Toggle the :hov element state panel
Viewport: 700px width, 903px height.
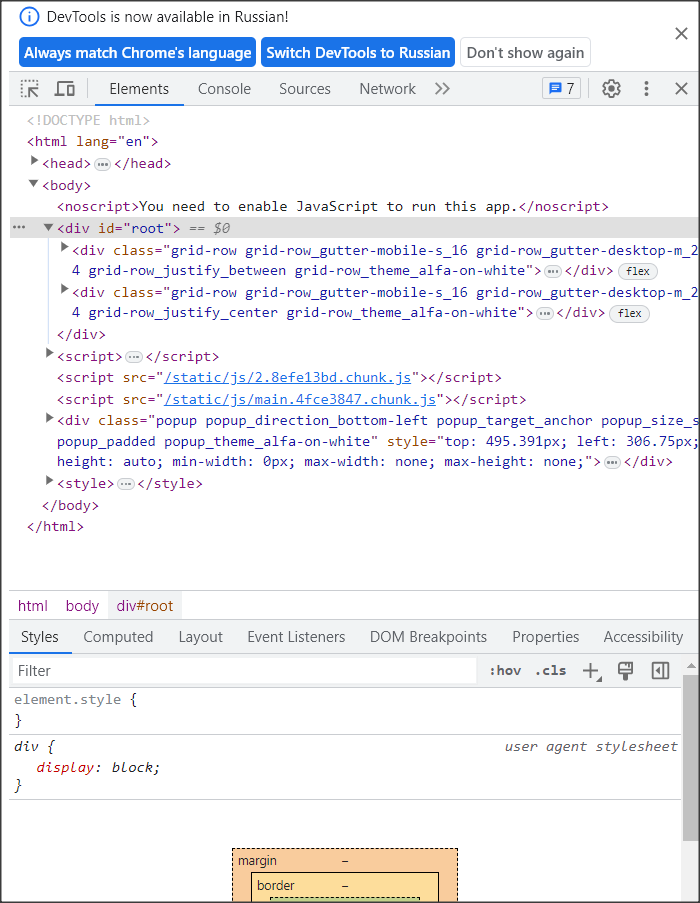(x=505, y=671)
